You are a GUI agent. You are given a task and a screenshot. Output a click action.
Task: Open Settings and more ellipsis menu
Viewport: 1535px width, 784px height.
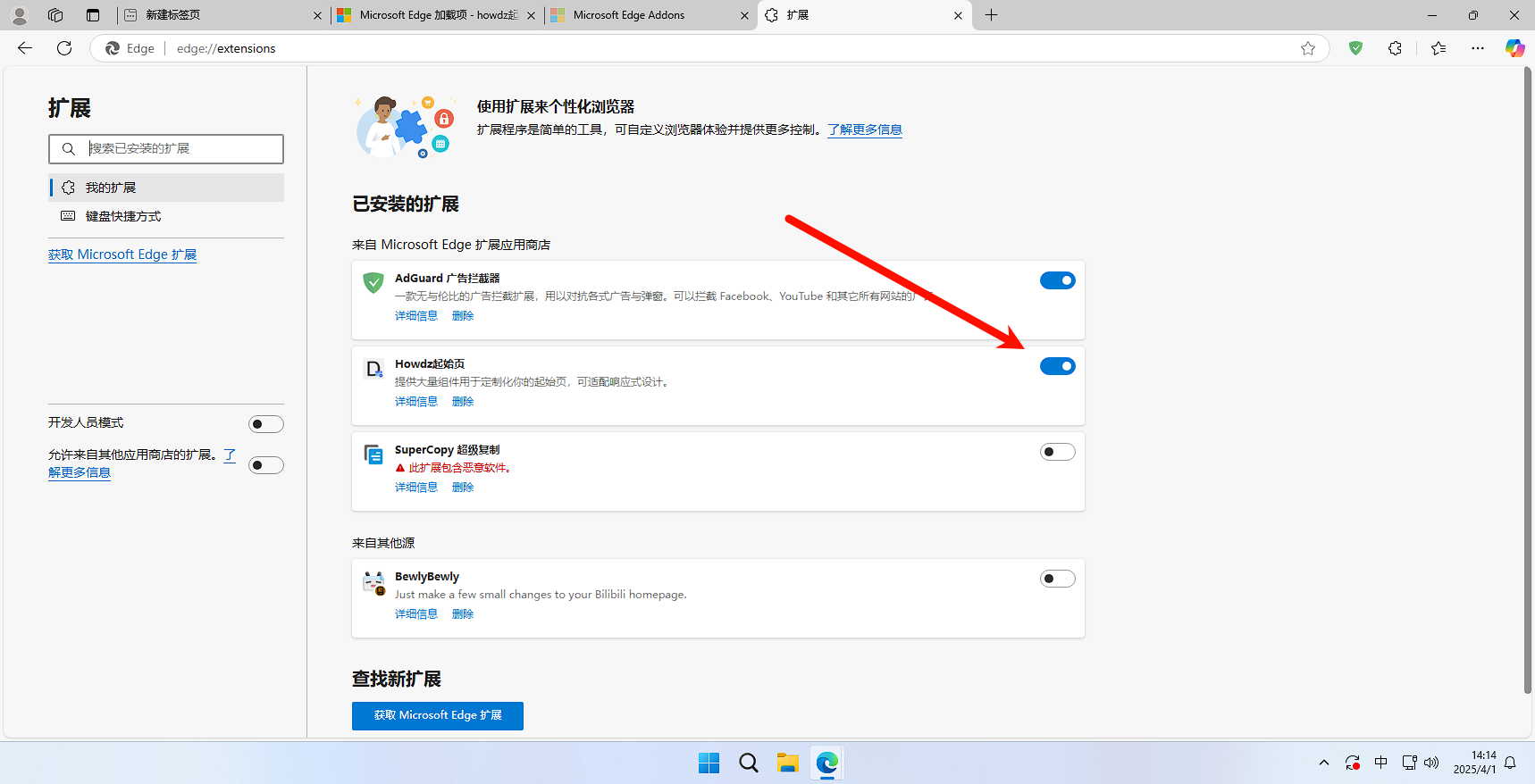point(1478,48)
